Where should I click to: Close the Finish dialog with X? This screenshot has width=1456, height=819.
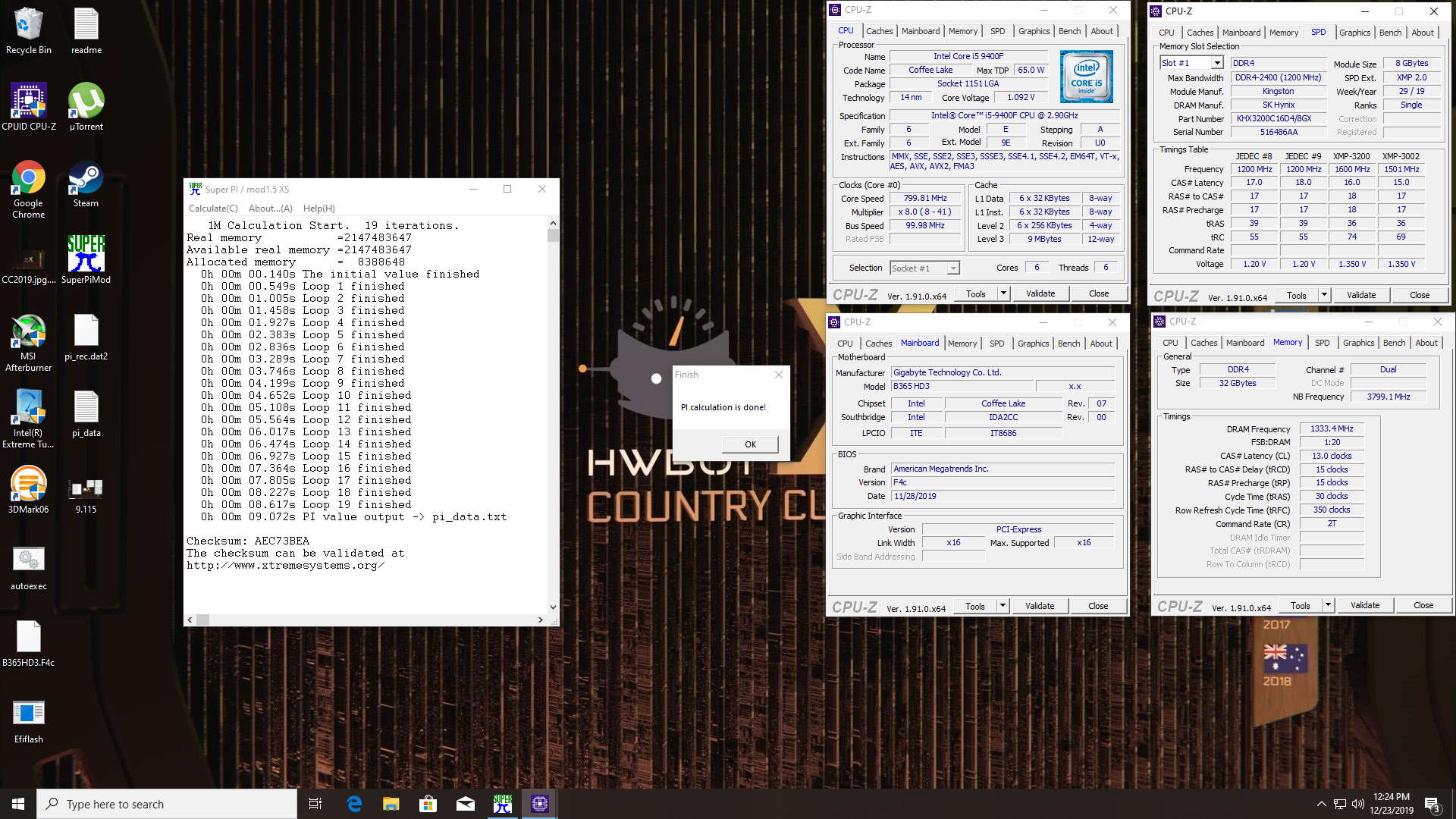(778, 375)
